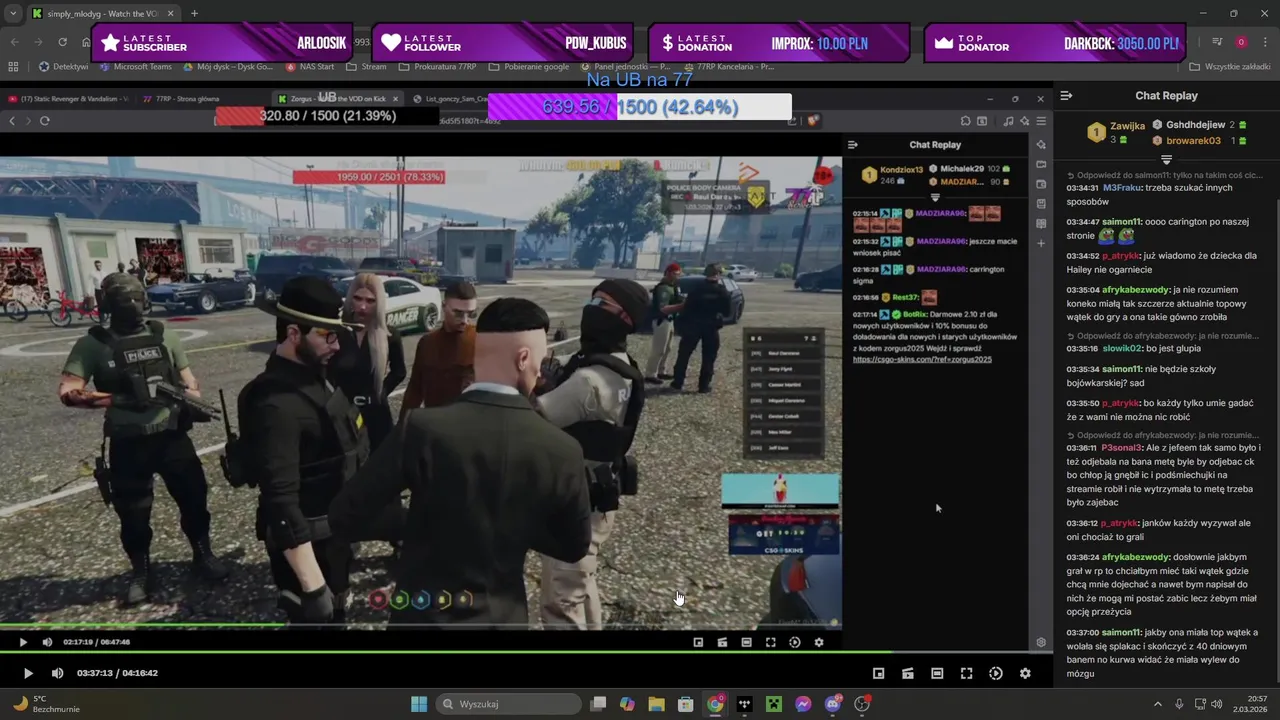Show hidden system tray icons
Image resolution: width=1280 pixels, height=720 pixels.
(1158, 704)
